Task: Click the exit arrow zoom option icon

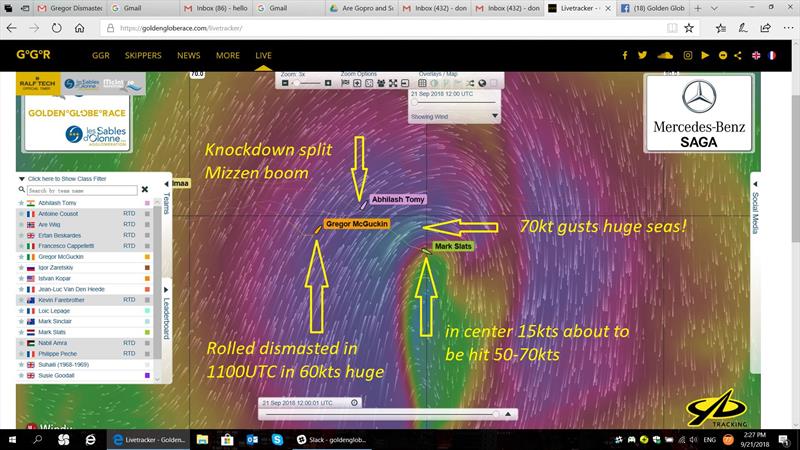Action: [x=405, y=83]
